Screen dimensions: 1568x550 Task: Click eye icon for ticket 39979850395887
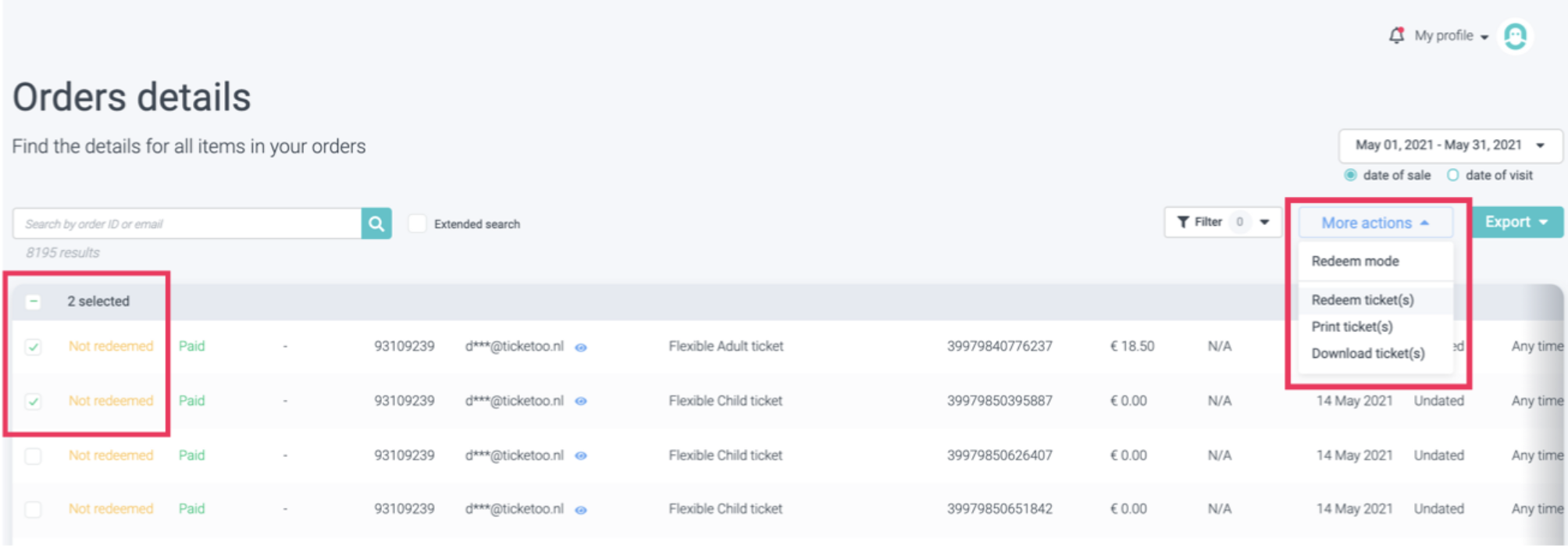[581, 402]
